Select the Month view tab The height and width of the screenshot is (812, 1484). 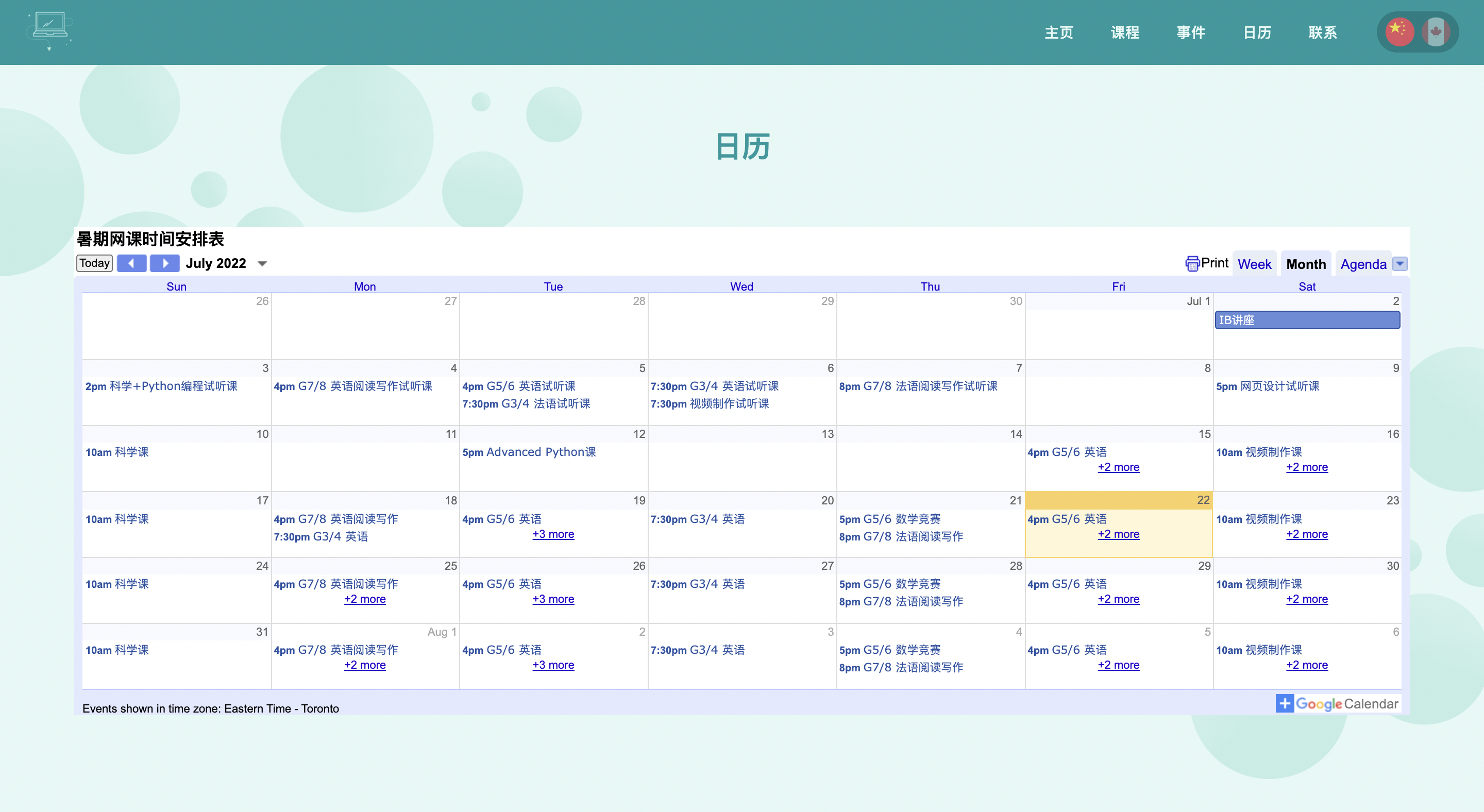[1305, 264]
